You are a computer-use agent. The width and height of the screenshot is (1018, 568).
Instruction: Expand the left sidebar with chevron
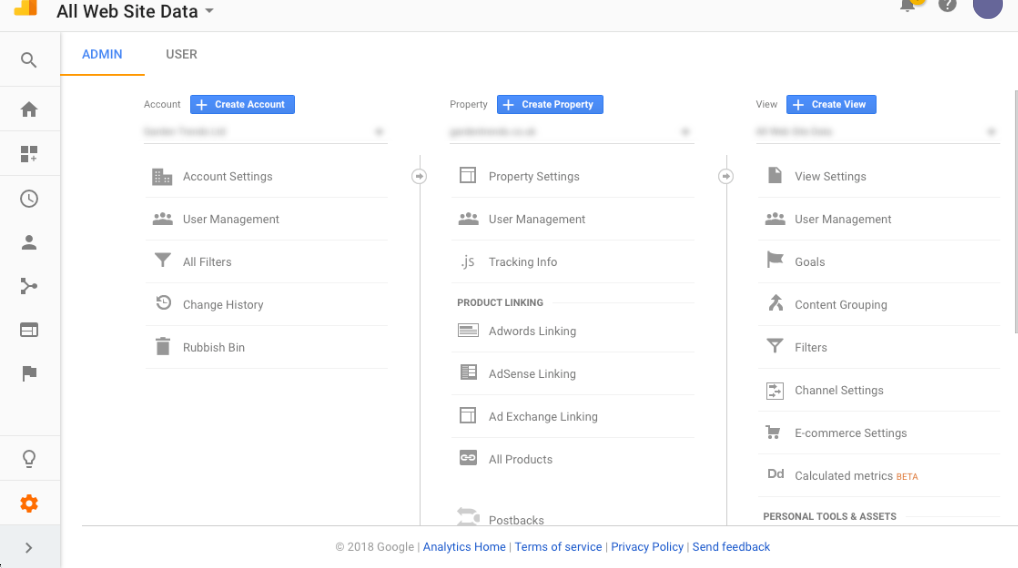[x=29, y=548]
